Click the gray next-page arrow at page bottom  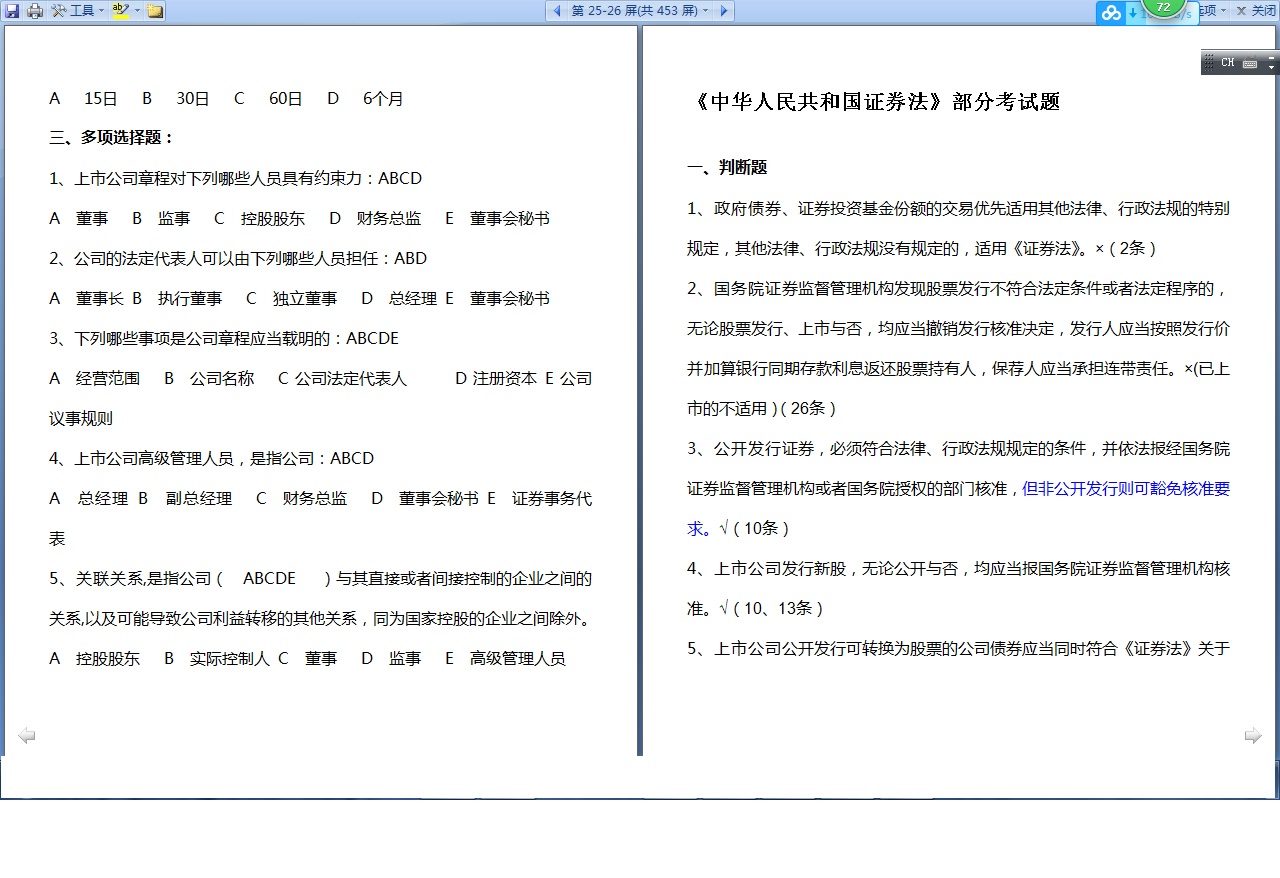[1253, 736]
